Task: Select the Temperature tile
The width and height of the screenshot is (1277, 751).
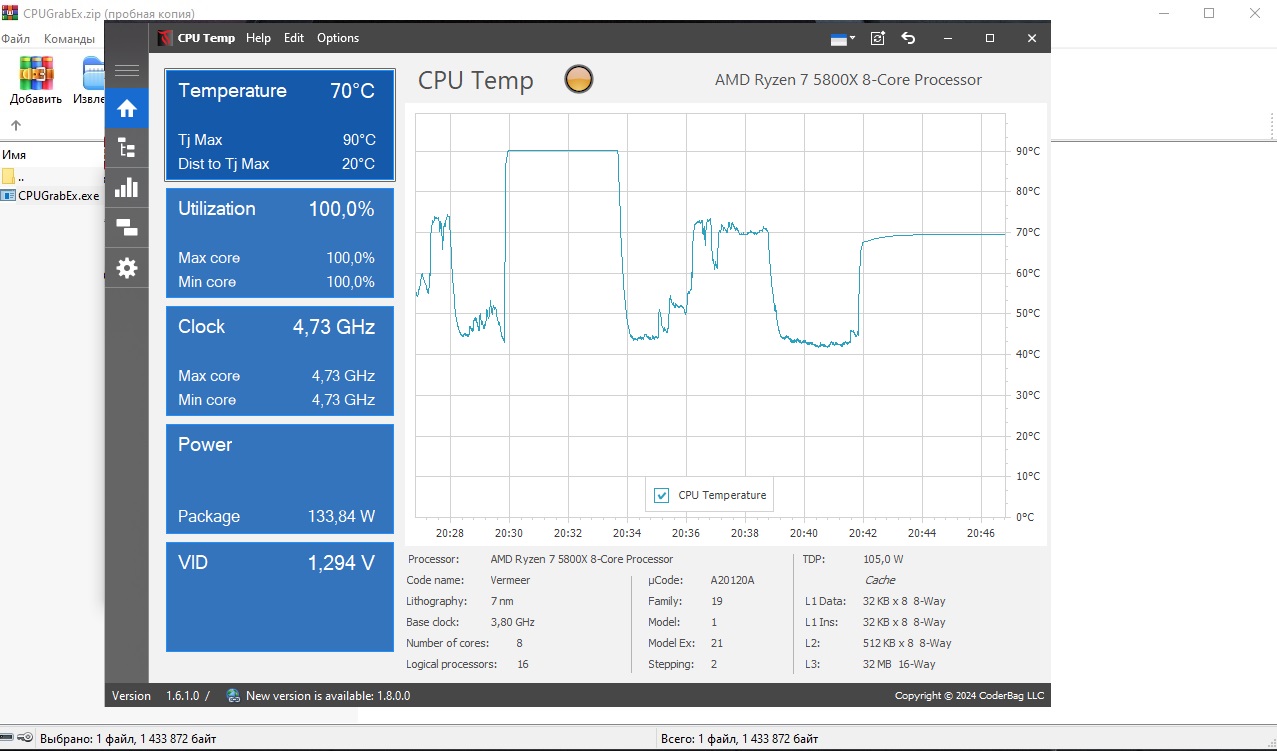Action: click(x=280, y=125)
